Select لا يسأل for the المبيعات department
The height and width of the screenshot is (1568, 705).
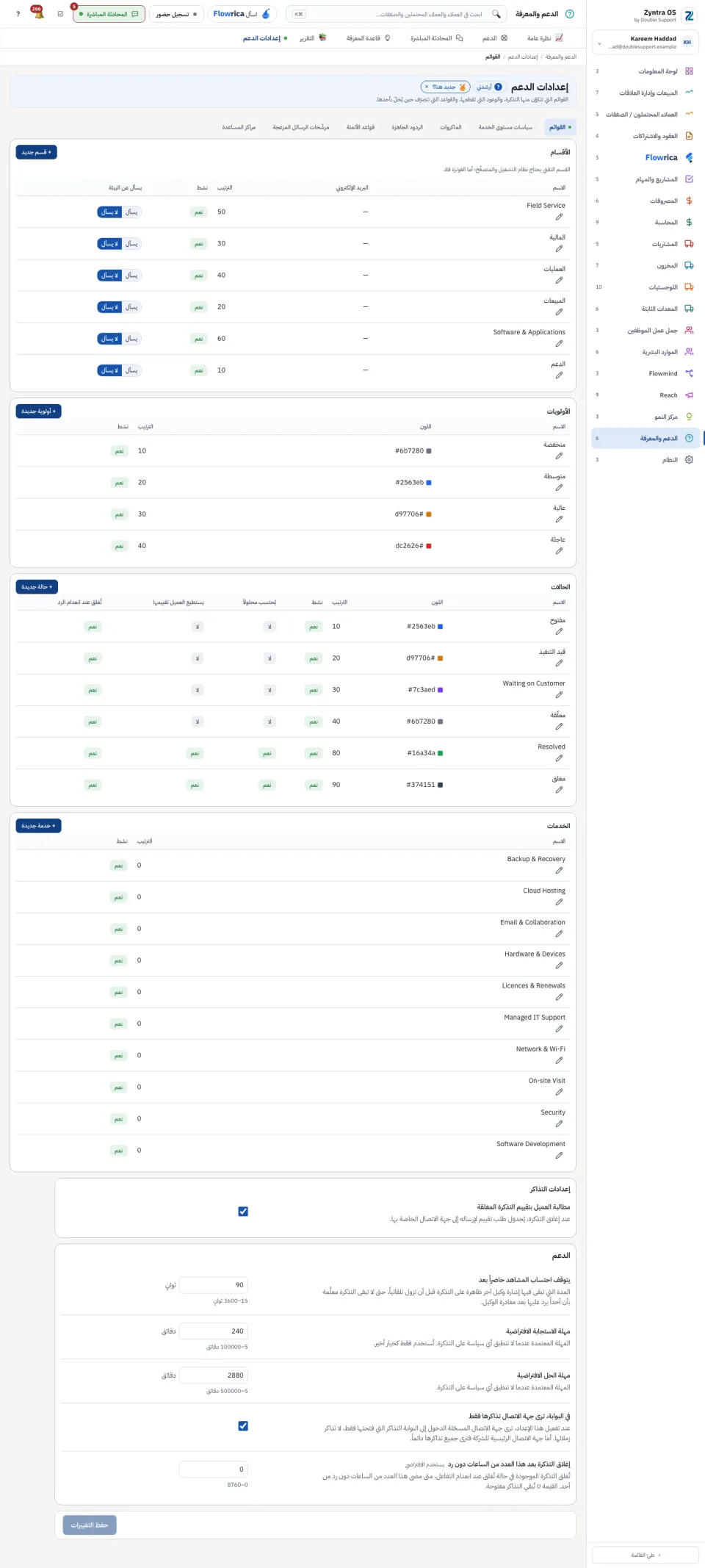[x=109, y=306]
